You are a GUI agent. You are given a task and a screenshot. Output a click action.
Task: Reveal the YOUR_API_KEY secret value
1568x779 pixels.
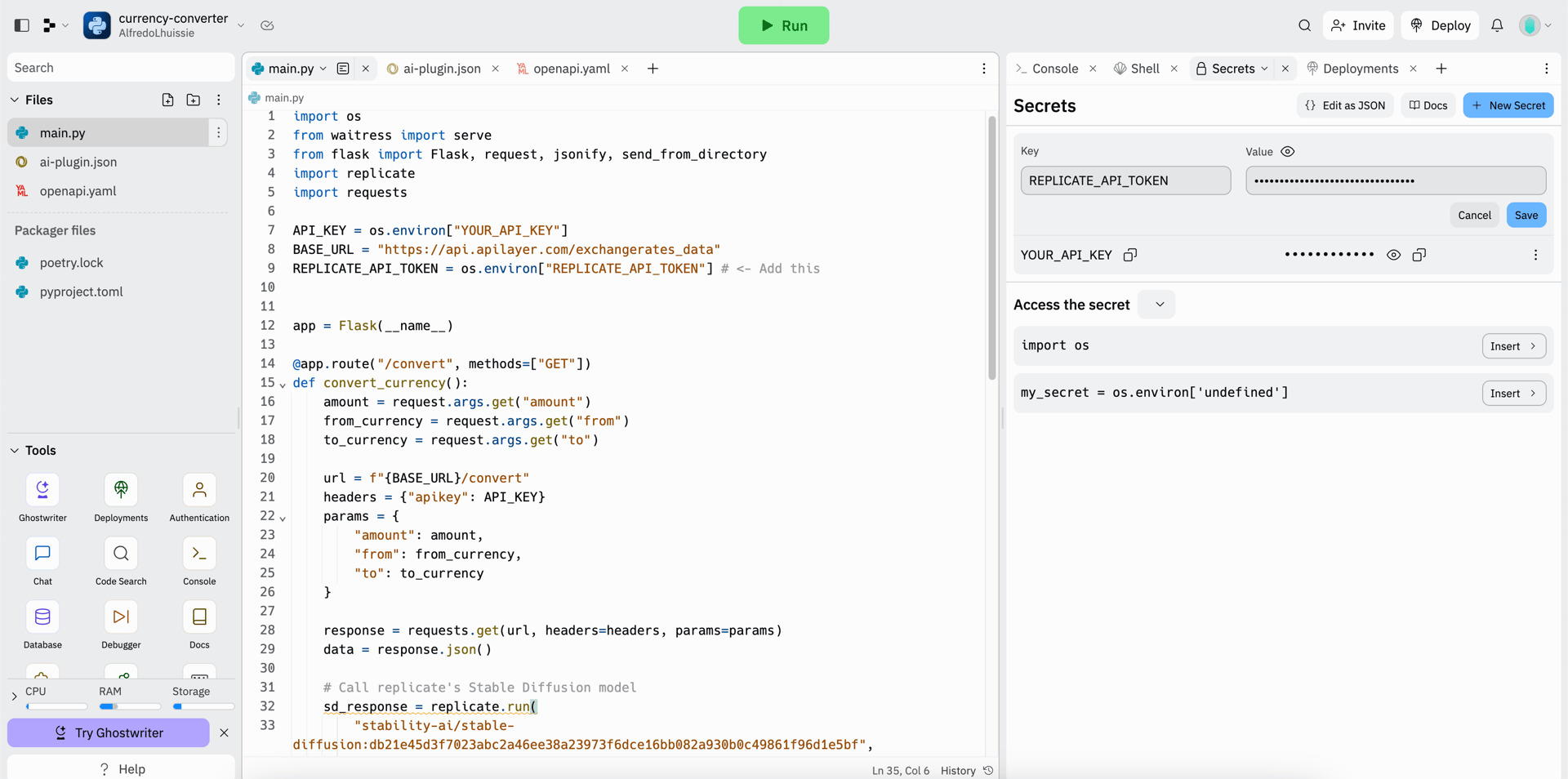[x=1393, y=255]
